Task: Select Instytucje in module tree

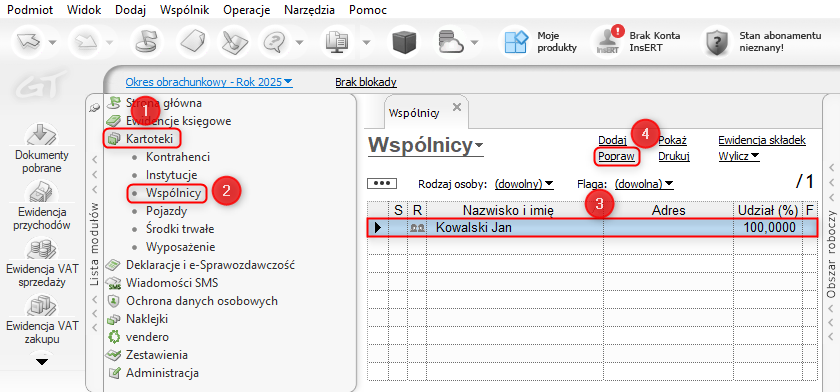Action: [x=171, y=175]
